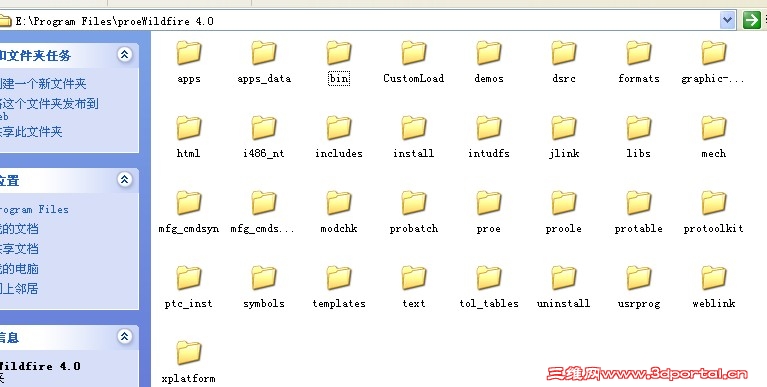Select the ptc_inst folder icon

click(x=189, y=278)
